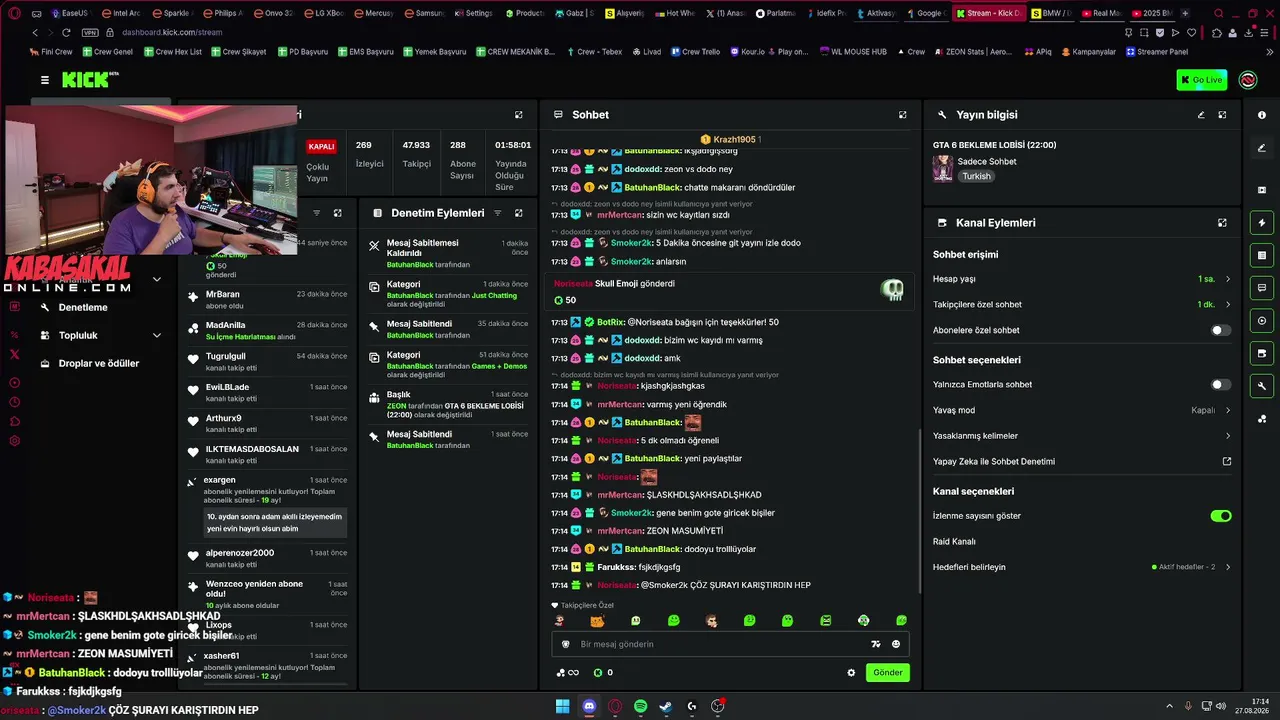Click the KAPALI multistream badge

(x=321, y=146)
